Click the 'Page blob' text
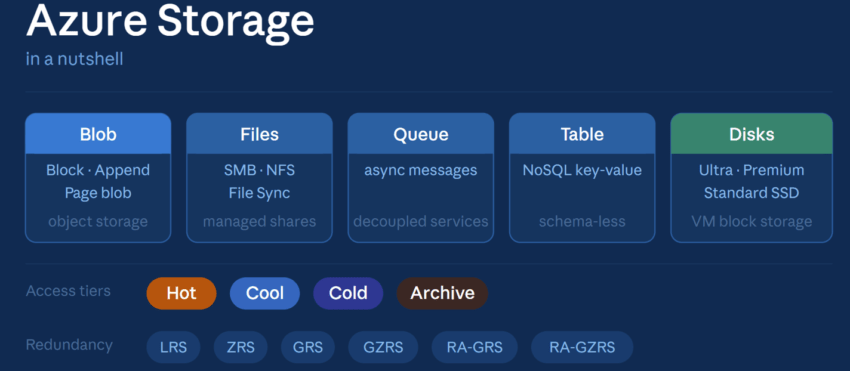850x371 pixels. pos(98,193)
